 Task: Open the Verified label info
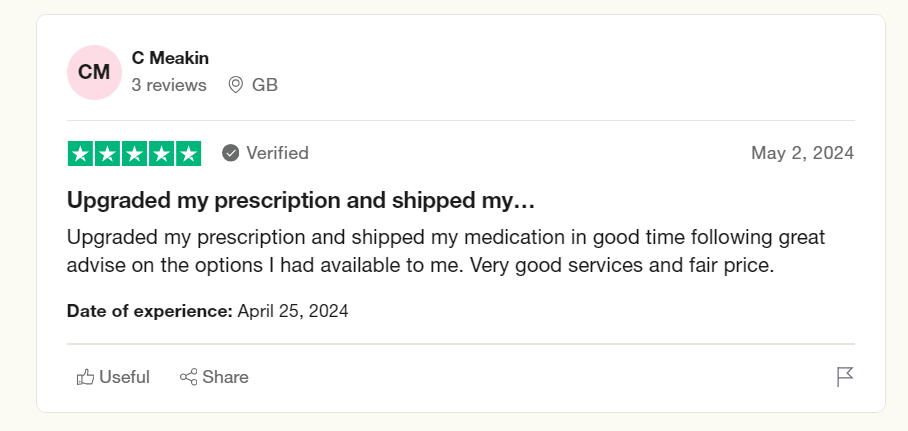click(x=277, y=153)
